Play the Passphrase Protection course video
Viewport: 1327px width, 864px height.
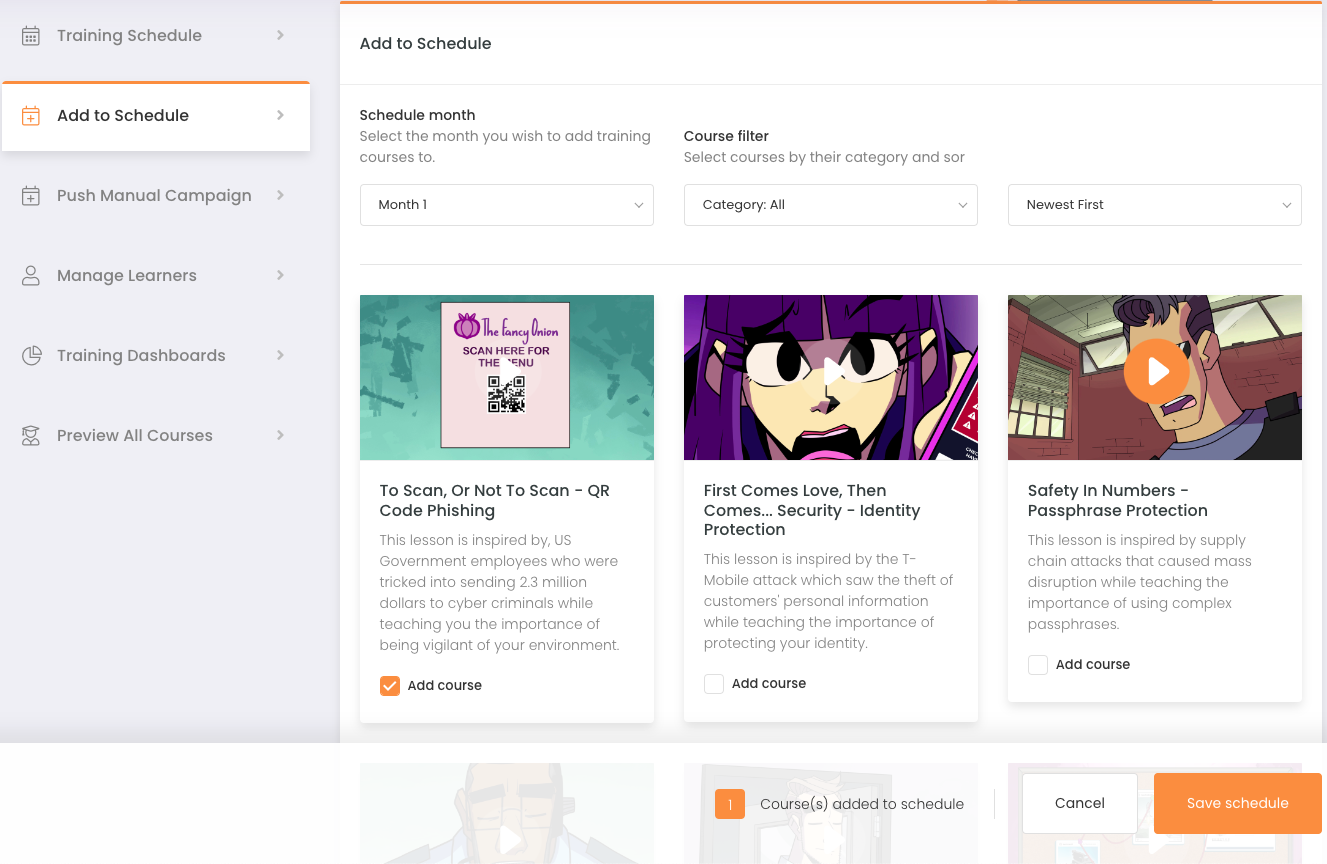(x=1156, y=371)
